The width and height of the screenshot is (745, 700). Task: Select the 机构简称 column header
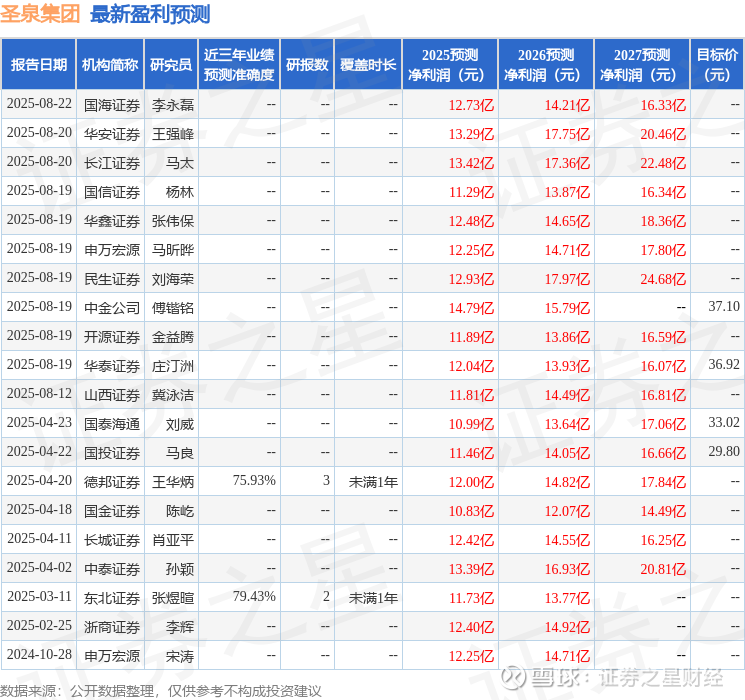[110, 65]
